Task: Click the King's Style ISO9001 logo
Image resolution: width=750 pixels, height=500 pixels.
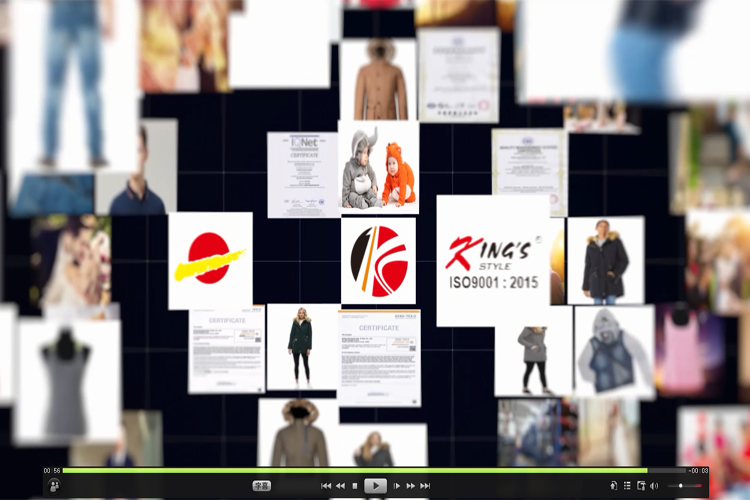Action: pos(492,260)
